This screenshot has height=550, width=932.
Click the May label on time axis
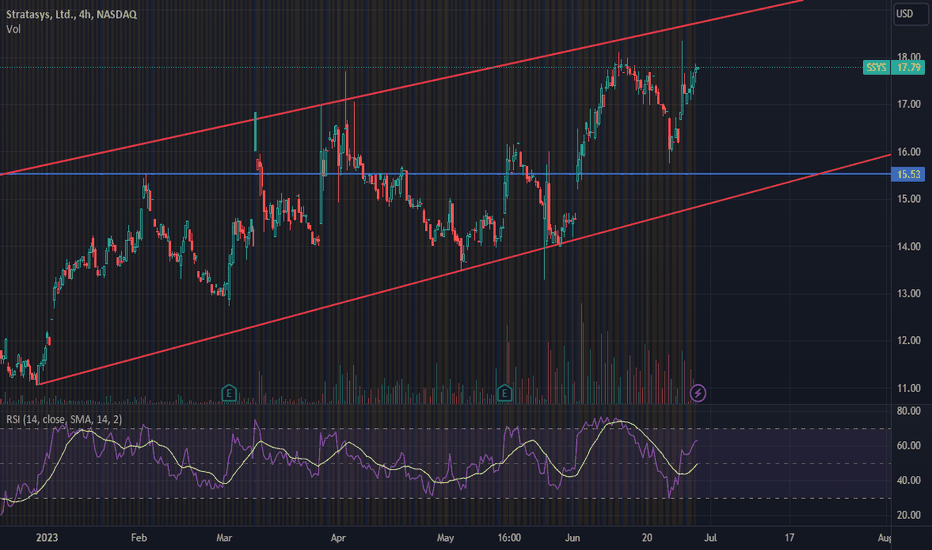click(445, 538)
